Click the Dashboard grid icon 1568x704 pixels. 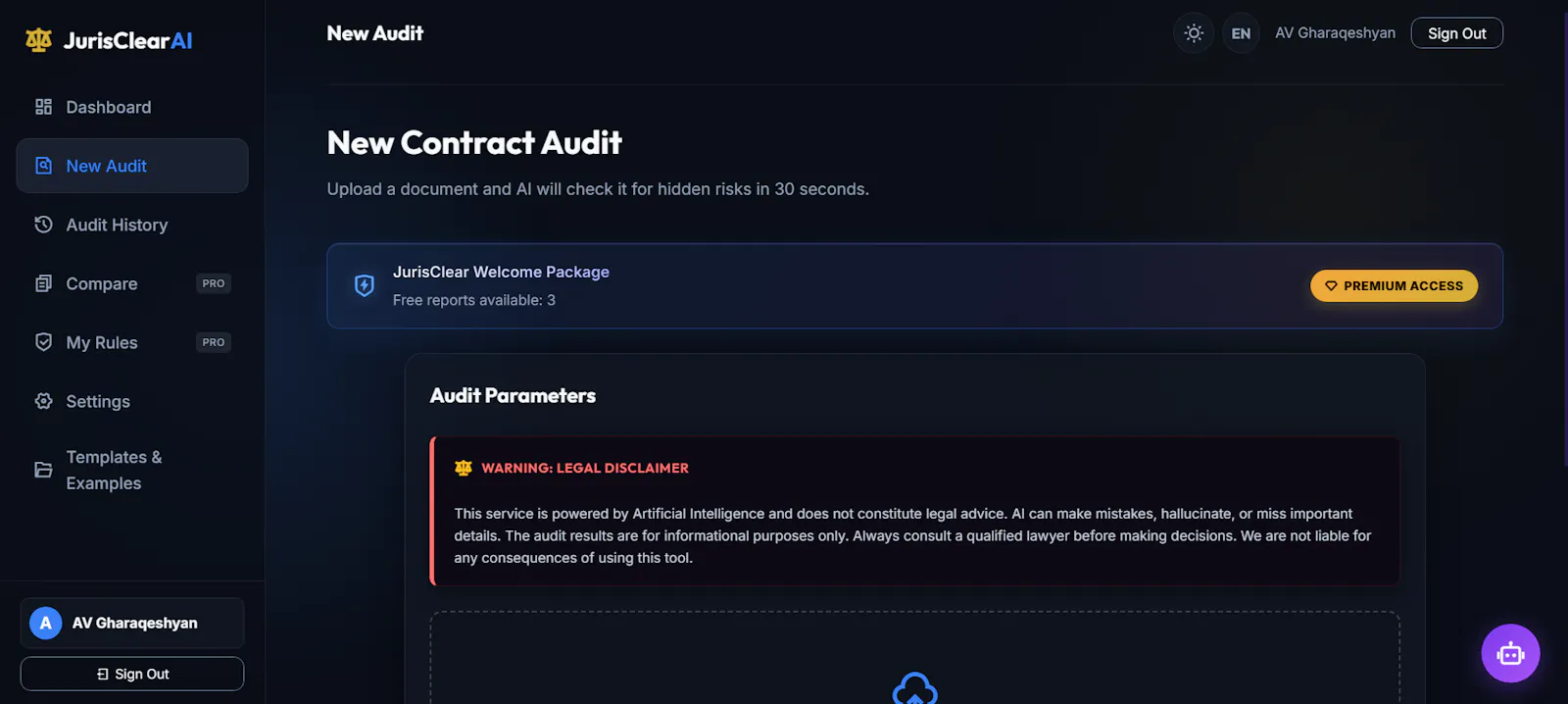[x=43, y=107]
